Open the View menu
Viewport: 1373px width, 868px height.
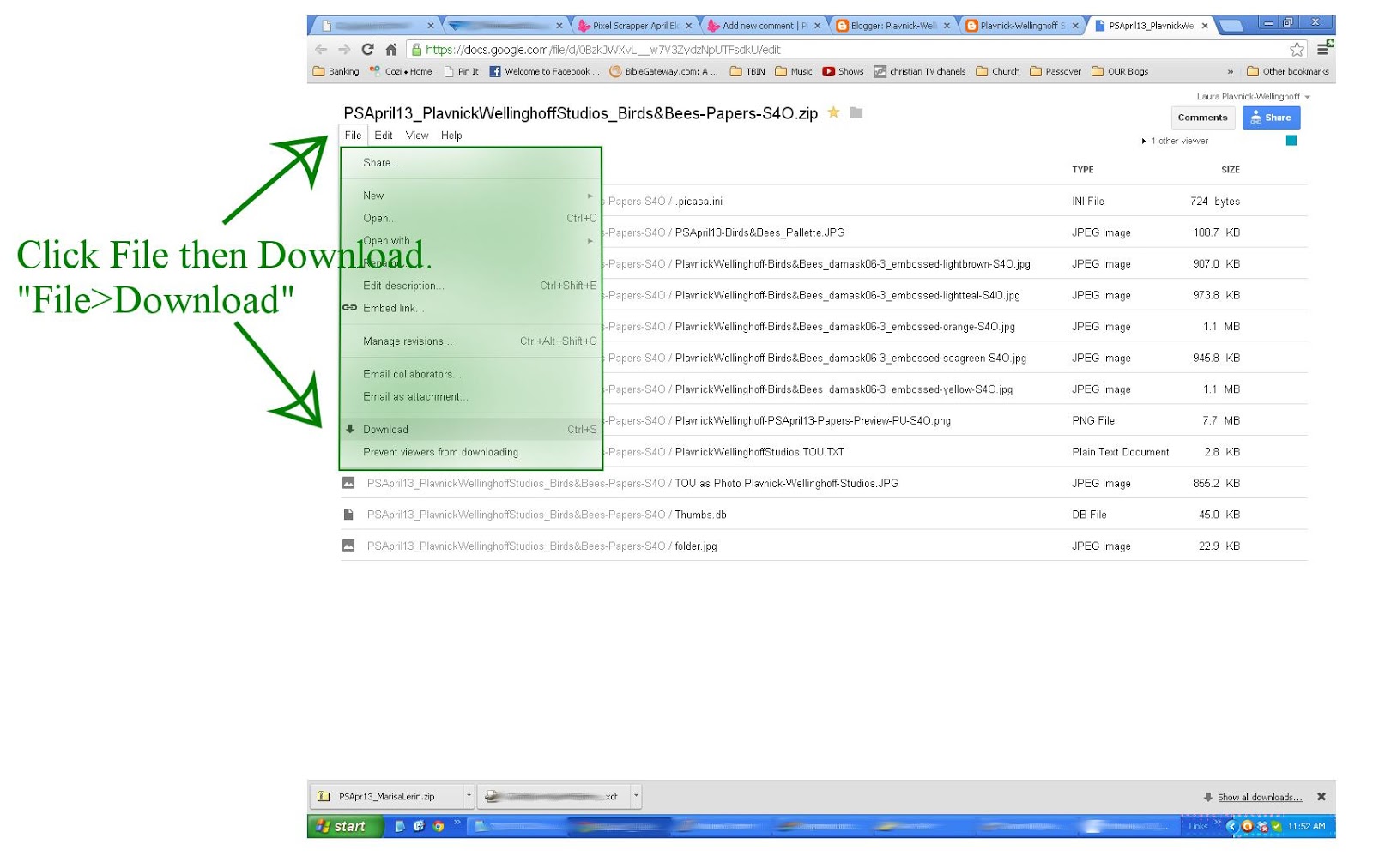tap(417, 135)
